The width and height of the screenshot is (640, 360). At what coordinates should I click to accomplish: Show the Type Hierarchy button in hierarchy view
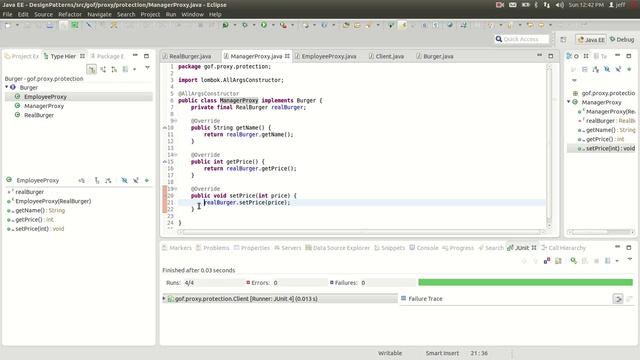(x=91, y=69)
